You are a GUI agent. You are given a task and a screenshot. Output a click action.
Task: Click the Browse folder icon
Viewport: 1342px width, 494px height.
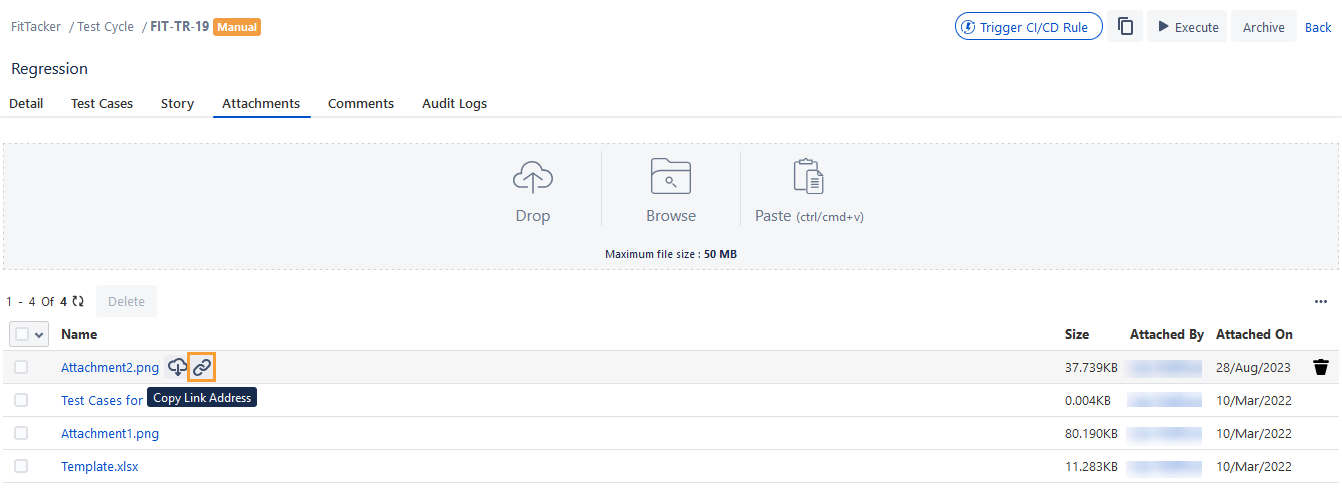[x=671, y=176]
